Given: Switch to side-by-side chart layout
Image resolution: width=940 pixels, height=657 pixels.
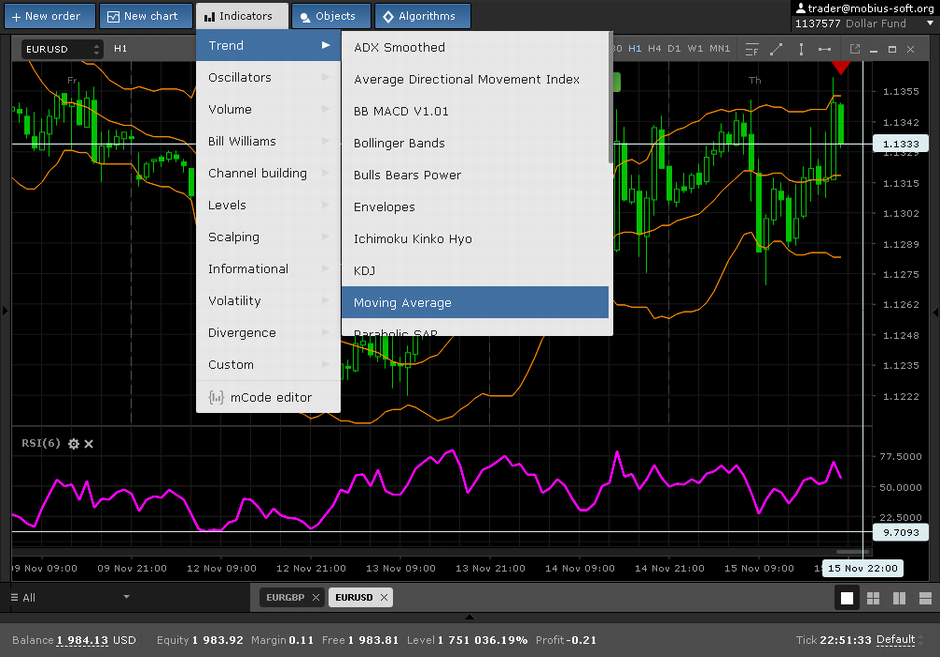Looking at the screenshot, I should (x=899, y=598).
